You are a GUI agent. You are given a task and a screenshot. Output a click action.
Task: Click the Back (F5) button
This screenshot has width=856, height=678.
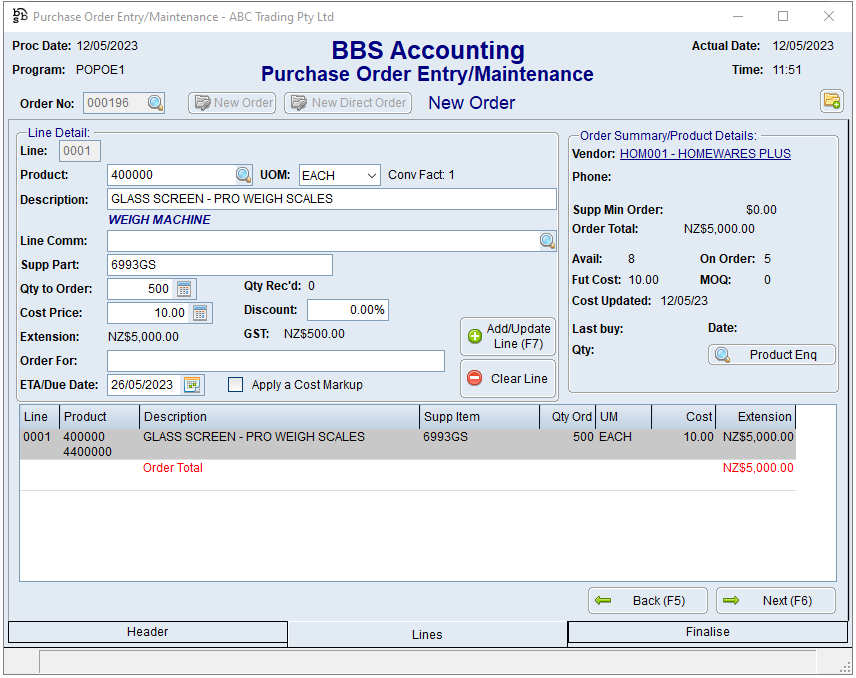click(x=648, y=601)
